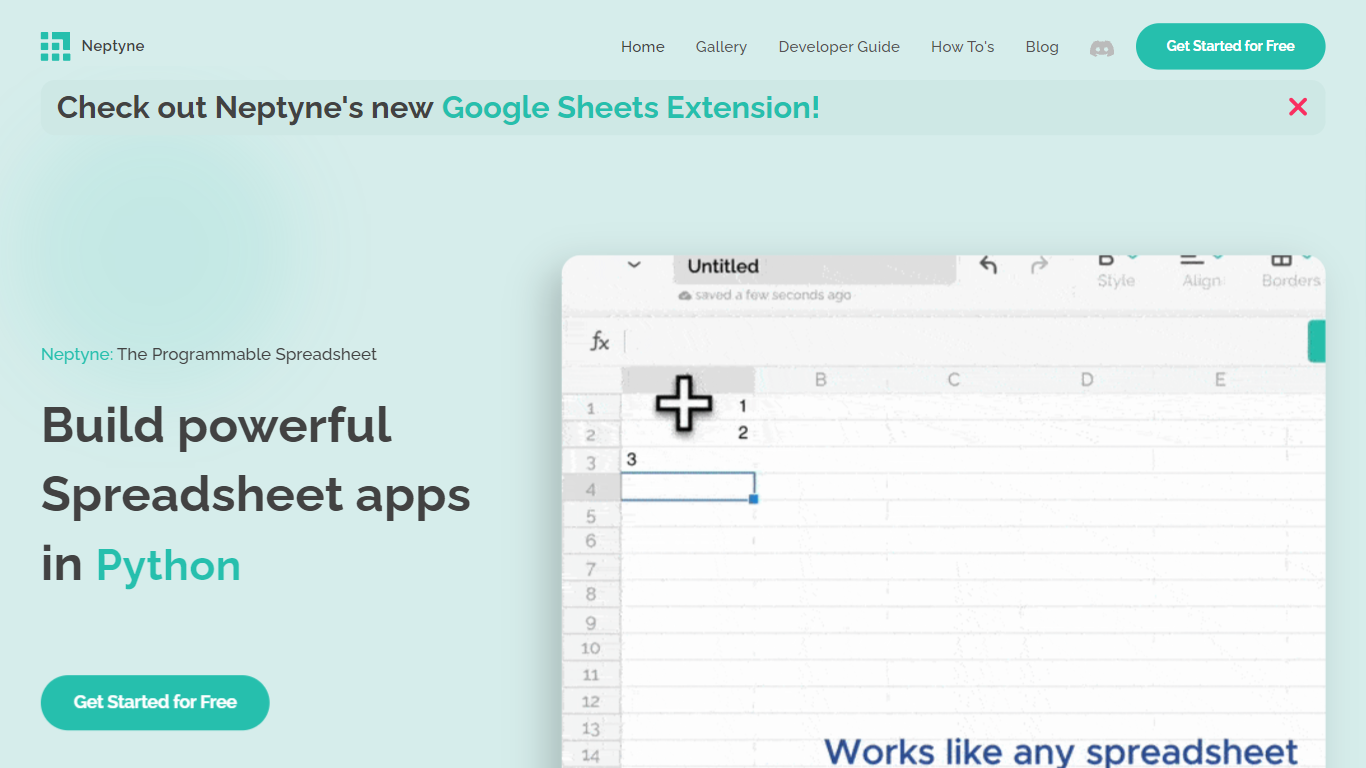Click the redo arrow in spreadsheet toolbar
Image resolution: width=1366 pixels, height=768 pixels.
[x=1039, y=265]
